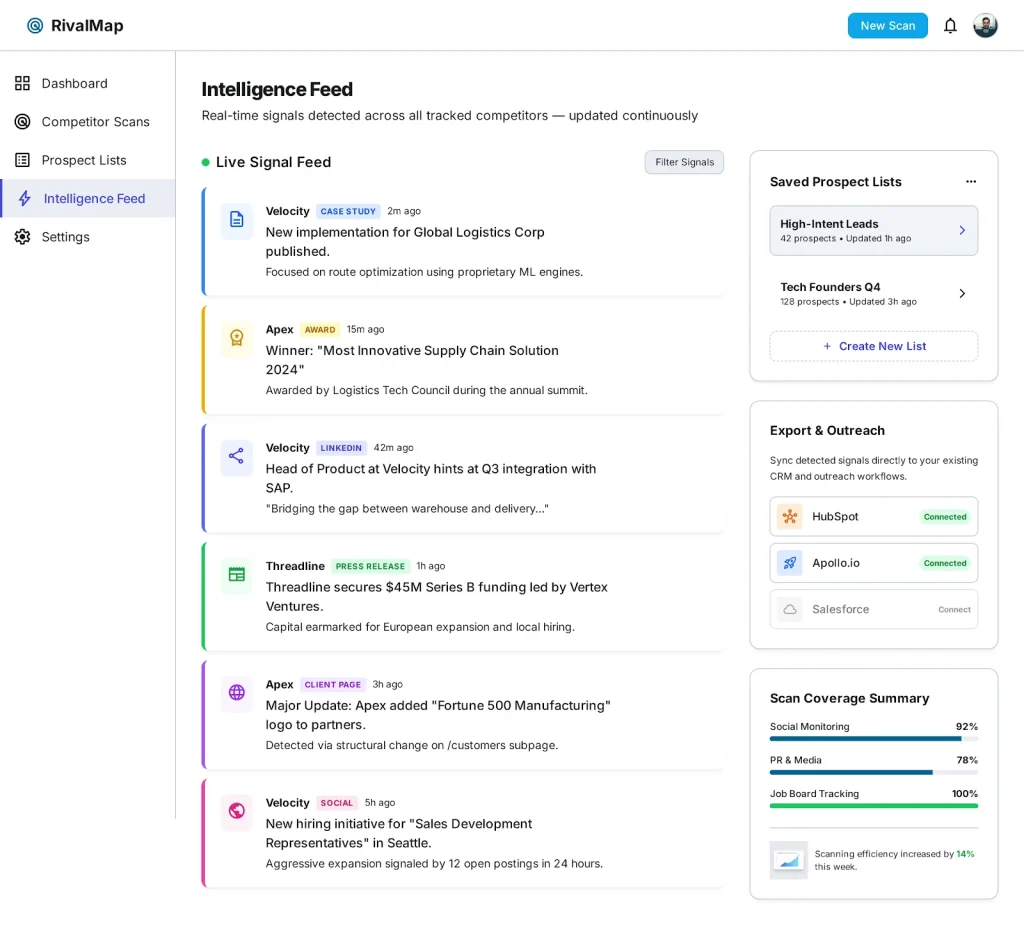This screenshot has height=925, width=1024.
Task: Click the PRESS RELEASE tag
Action: (370, 566)
